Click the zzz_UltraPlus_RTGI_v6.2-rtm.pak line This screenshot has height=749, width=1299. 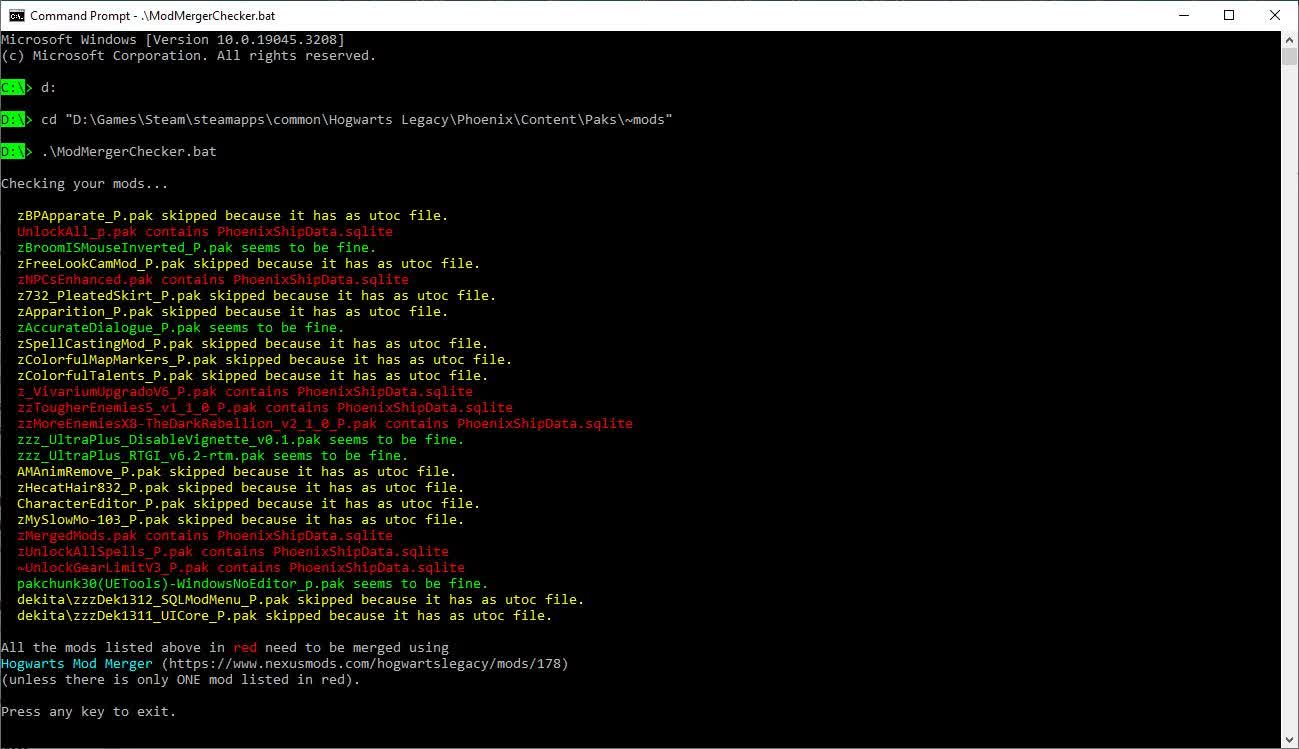(x=213, y=456)
